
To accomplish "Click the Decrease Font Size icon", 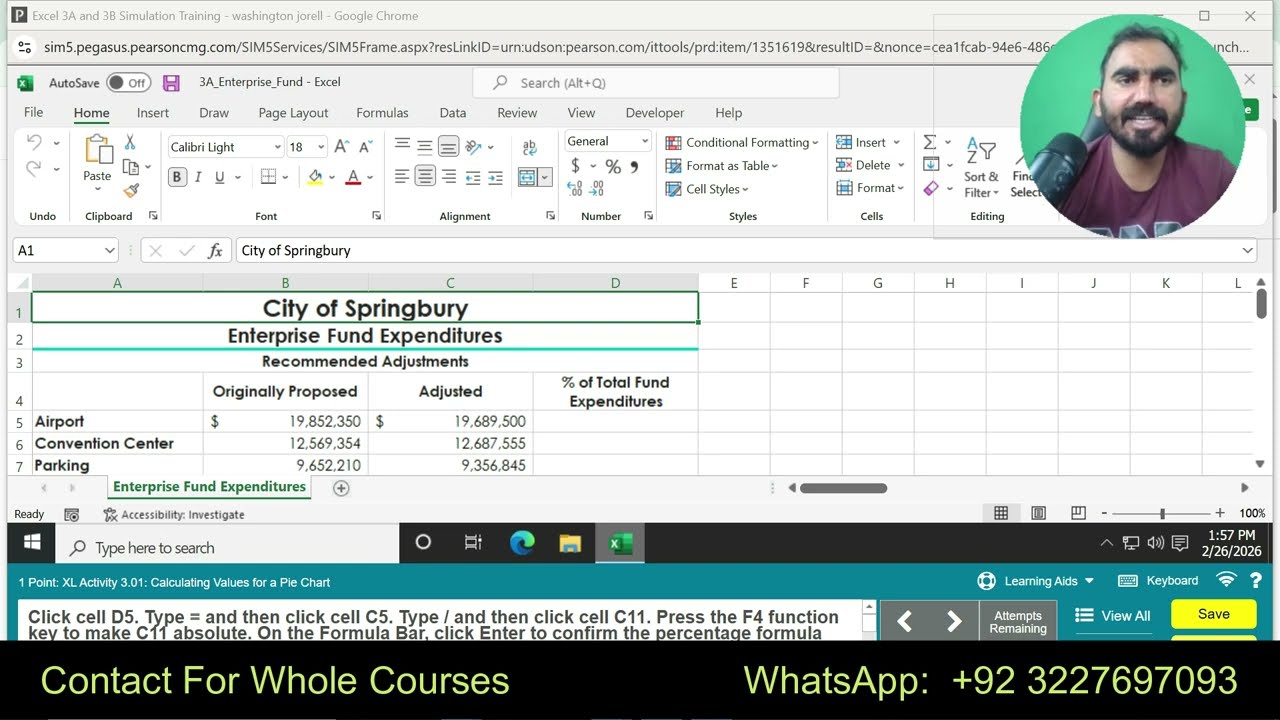I will (364, 147).
